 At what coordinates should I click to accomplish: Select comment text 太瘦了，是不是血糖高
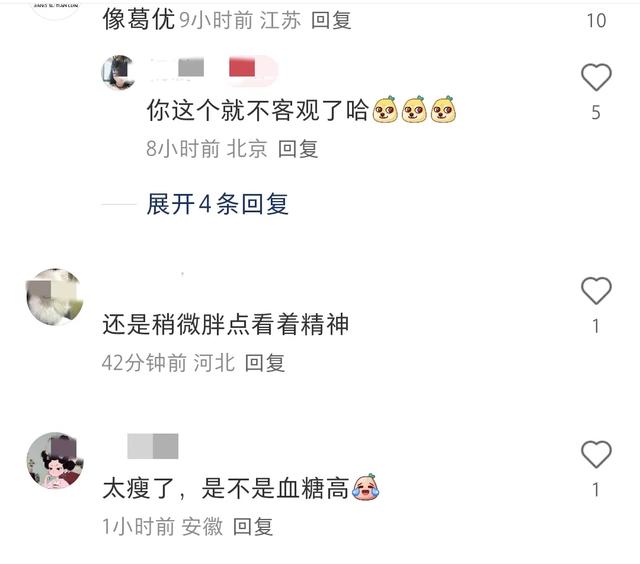pyautogui.click(x=226, y=488)
